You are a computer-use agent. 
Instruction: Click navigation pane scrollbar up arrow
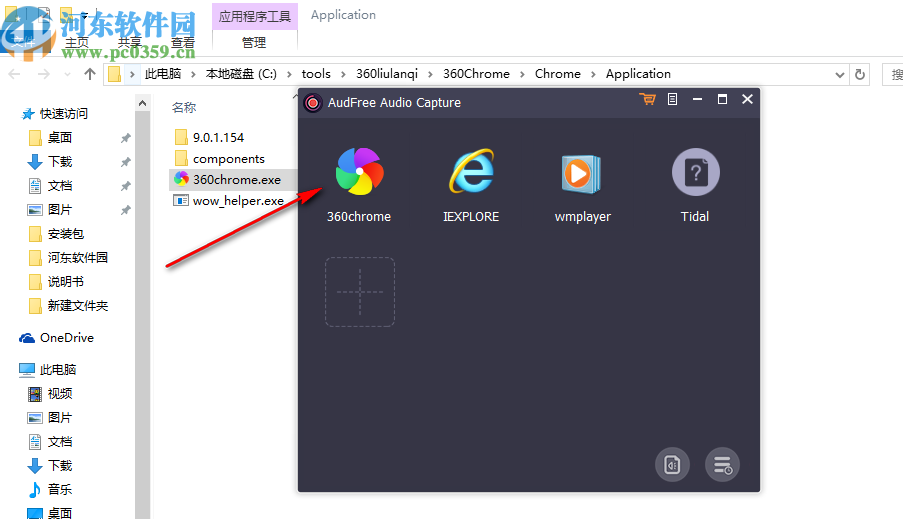(x=142, y=104)
